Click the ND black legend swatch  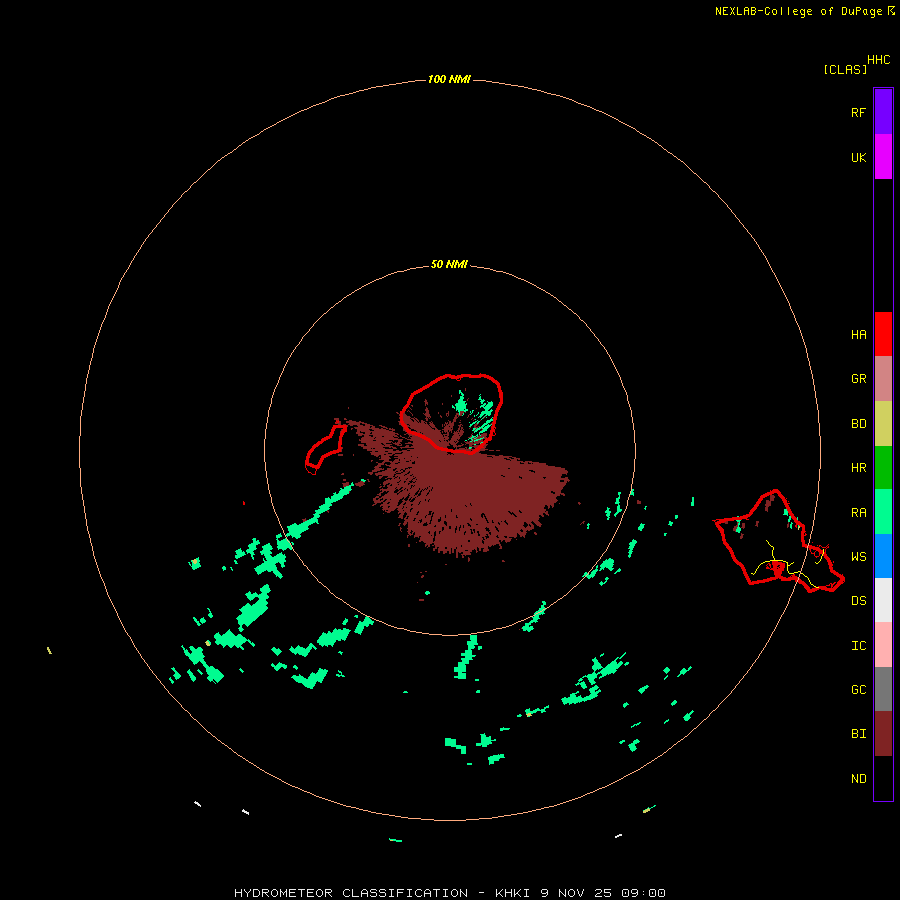[x=883, y=778]
